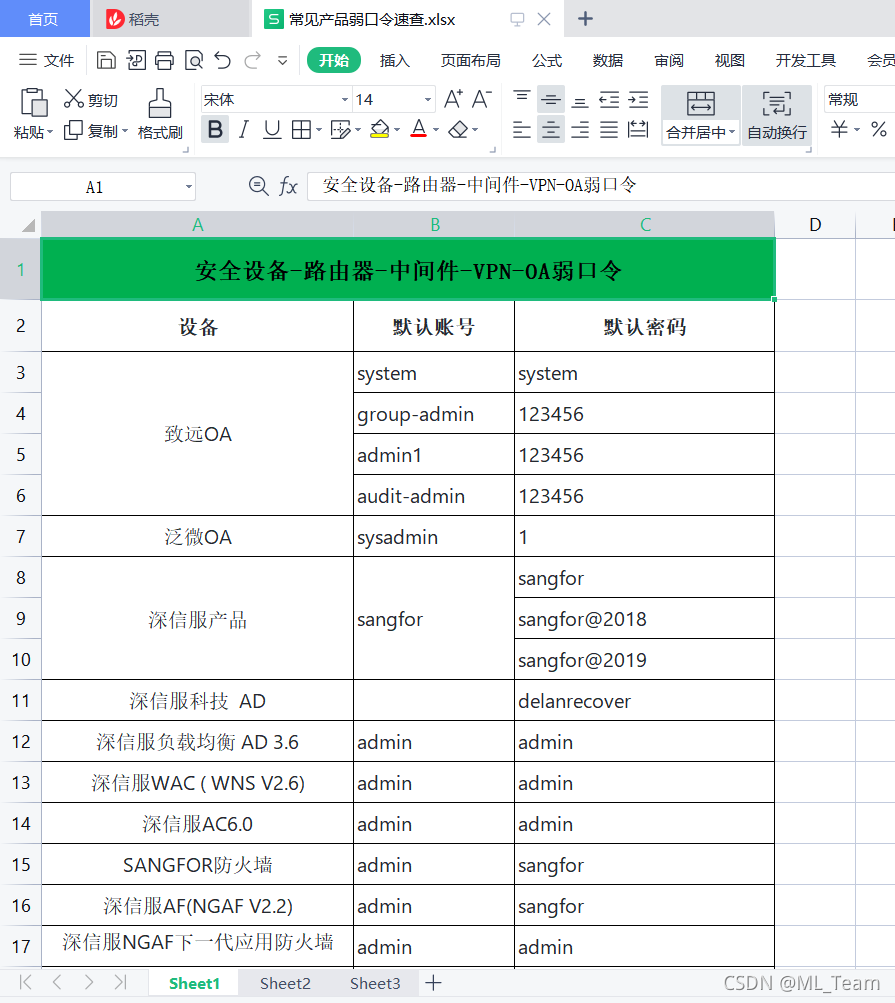
Task: Align text to bottom
Action: (x=580, y=101)
